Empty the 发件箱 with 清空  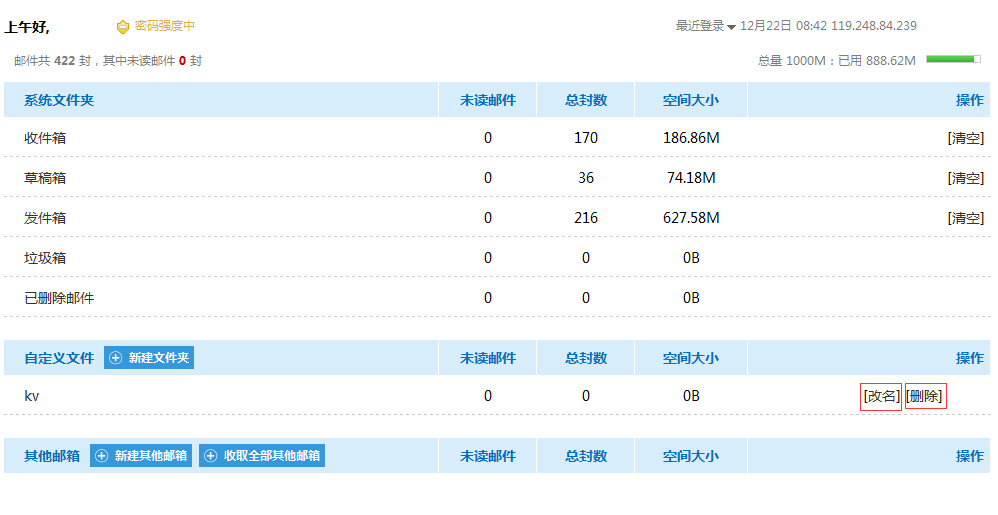click(x=965, y=218)
